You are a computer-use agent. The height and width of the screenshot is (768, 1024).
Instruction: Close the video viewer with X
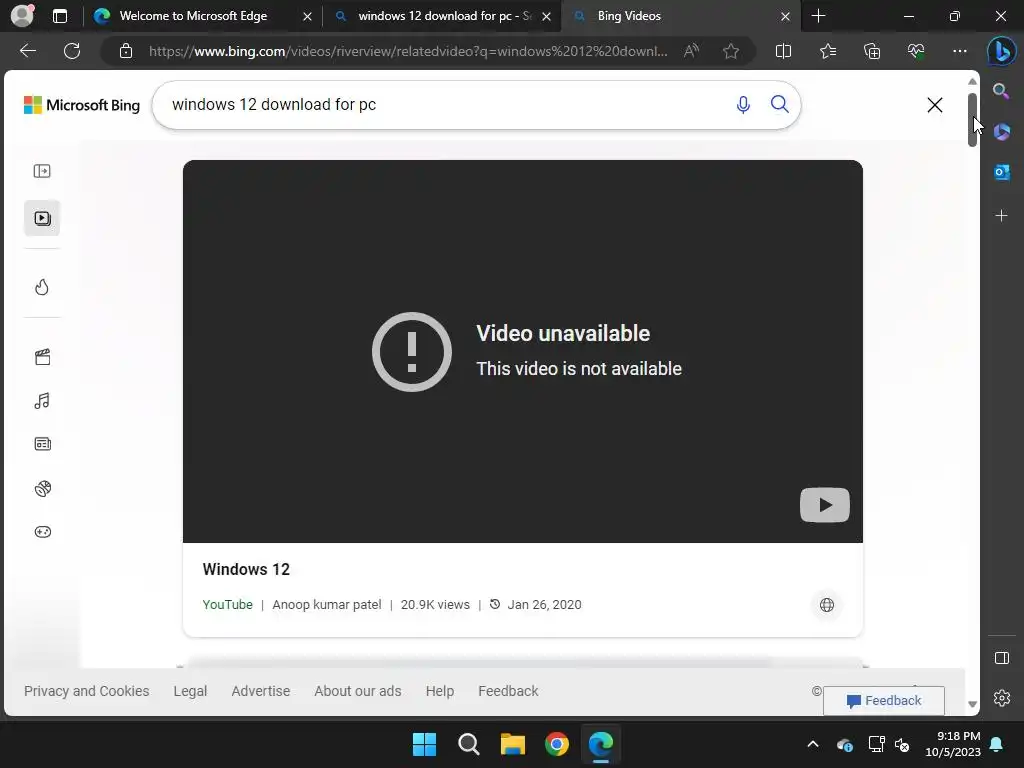pos(935,104)
